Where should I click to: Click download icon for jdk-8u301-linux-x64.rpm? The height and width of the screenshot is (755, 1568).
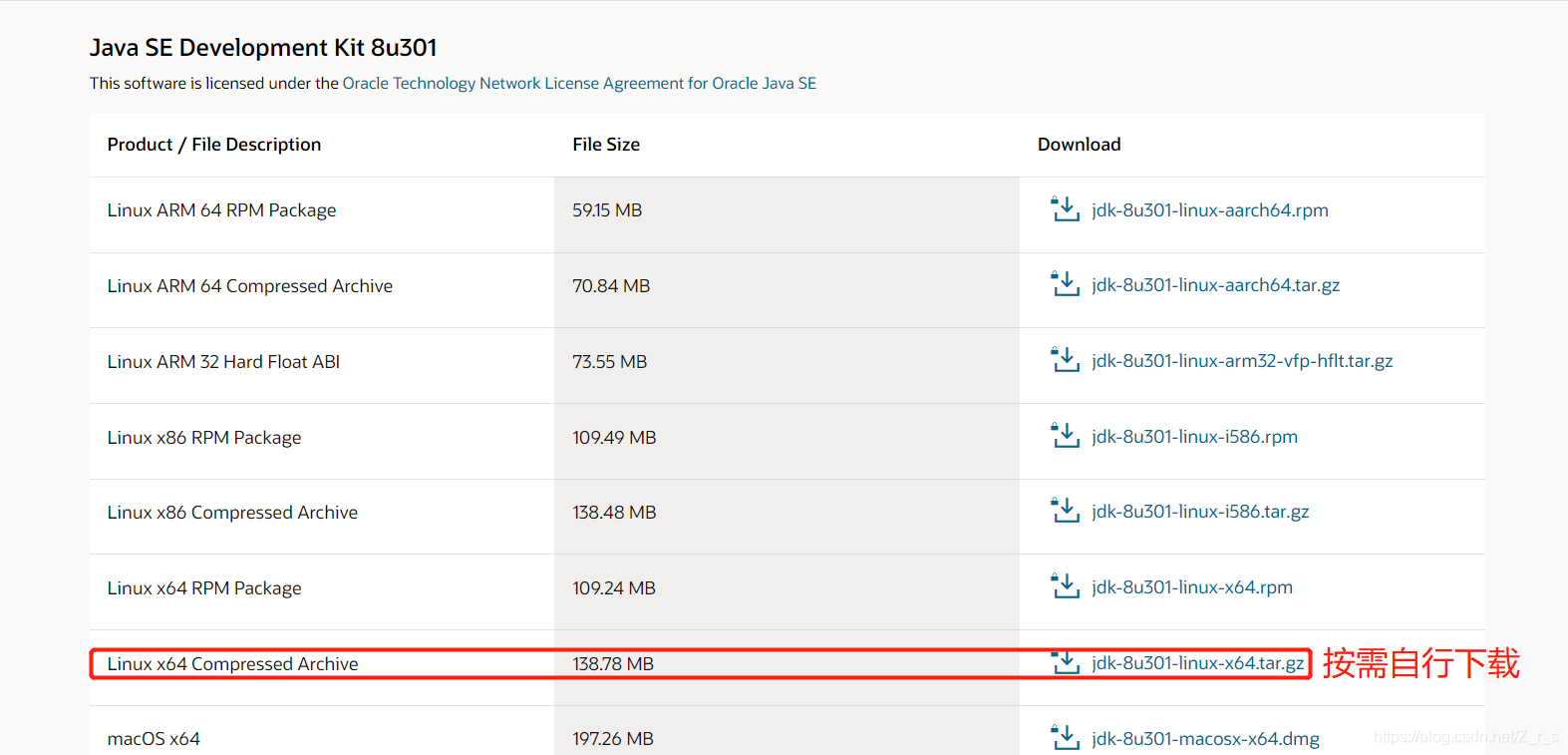1065,586
